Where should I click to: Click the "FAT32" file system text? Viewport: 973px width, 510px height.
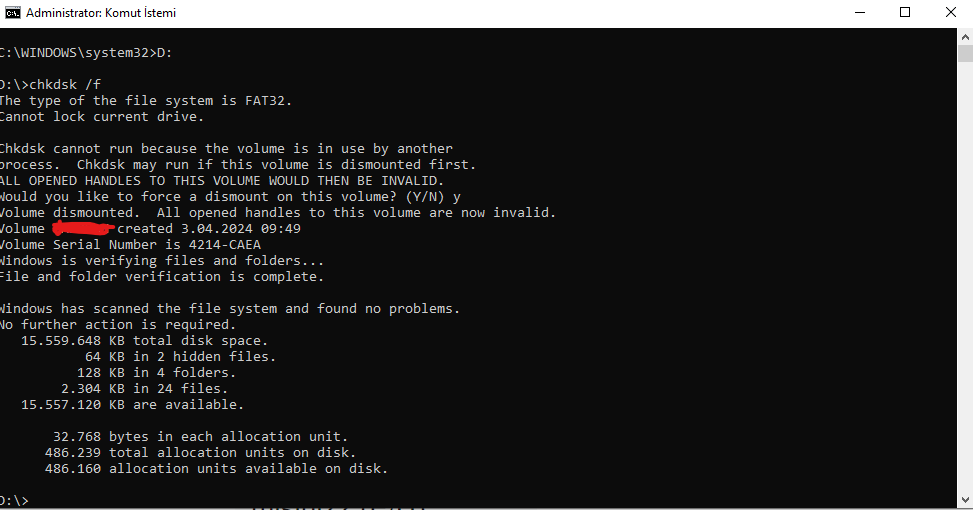pyautogui.click(x=268, y=100)
